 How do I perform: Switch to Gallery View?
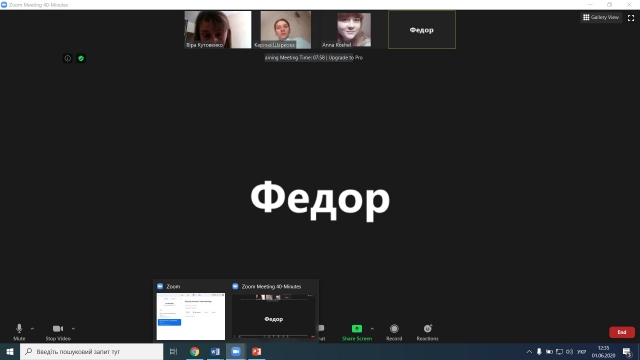tap(601, 18)
